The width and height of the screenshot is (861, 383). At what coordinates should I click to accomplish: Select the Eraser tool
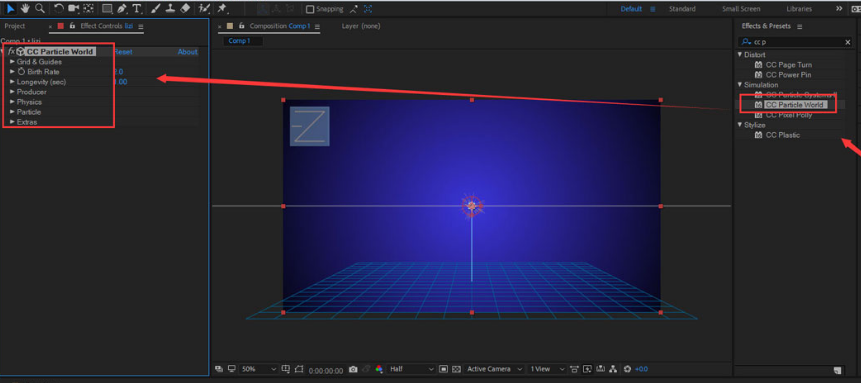click(185, 8)
